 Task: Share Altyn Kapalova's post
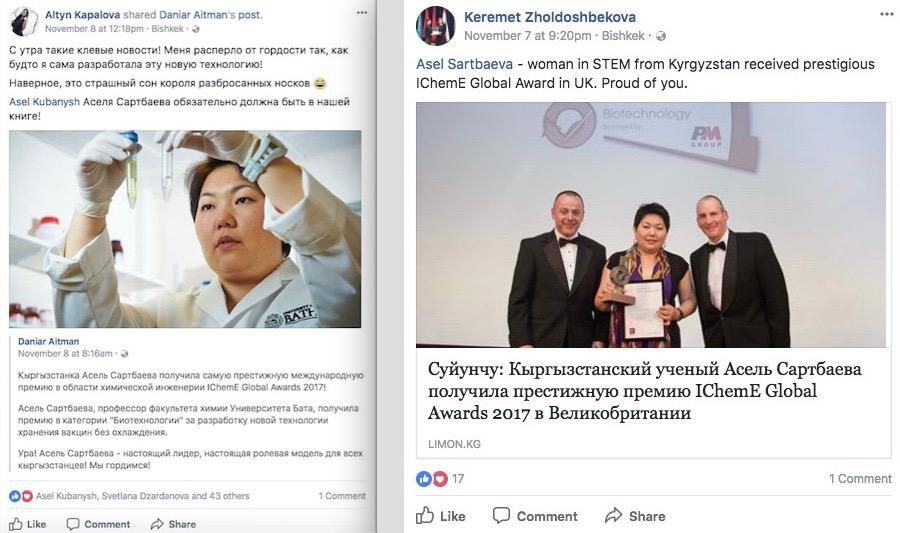[173, 524]
